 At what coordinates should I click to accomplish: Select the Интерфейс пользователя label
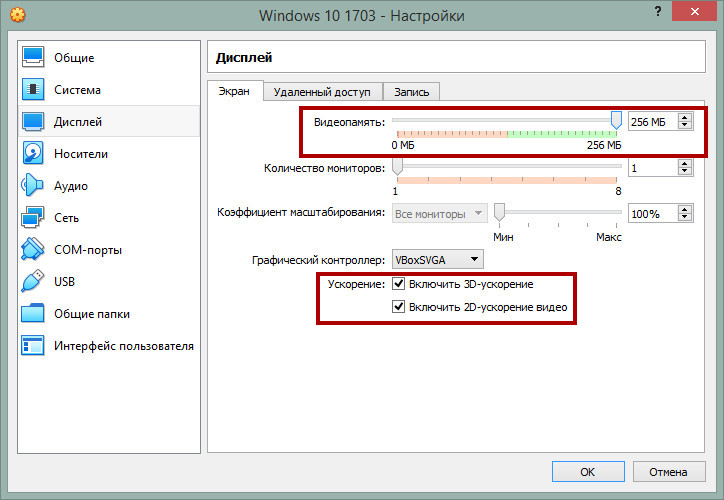coord(124,346)
